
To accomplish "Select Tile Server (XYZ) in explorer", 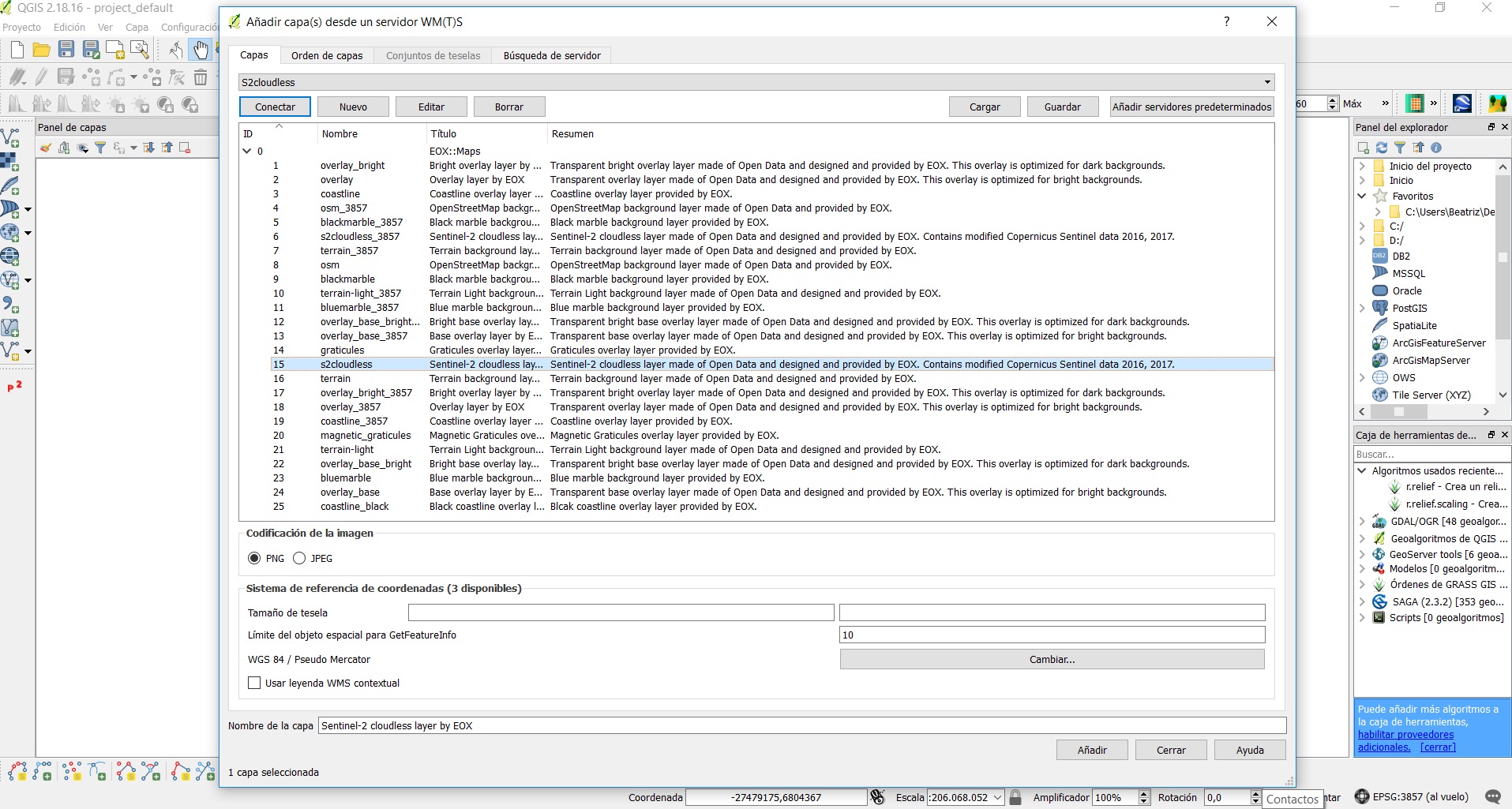I will click(1431, 395).
